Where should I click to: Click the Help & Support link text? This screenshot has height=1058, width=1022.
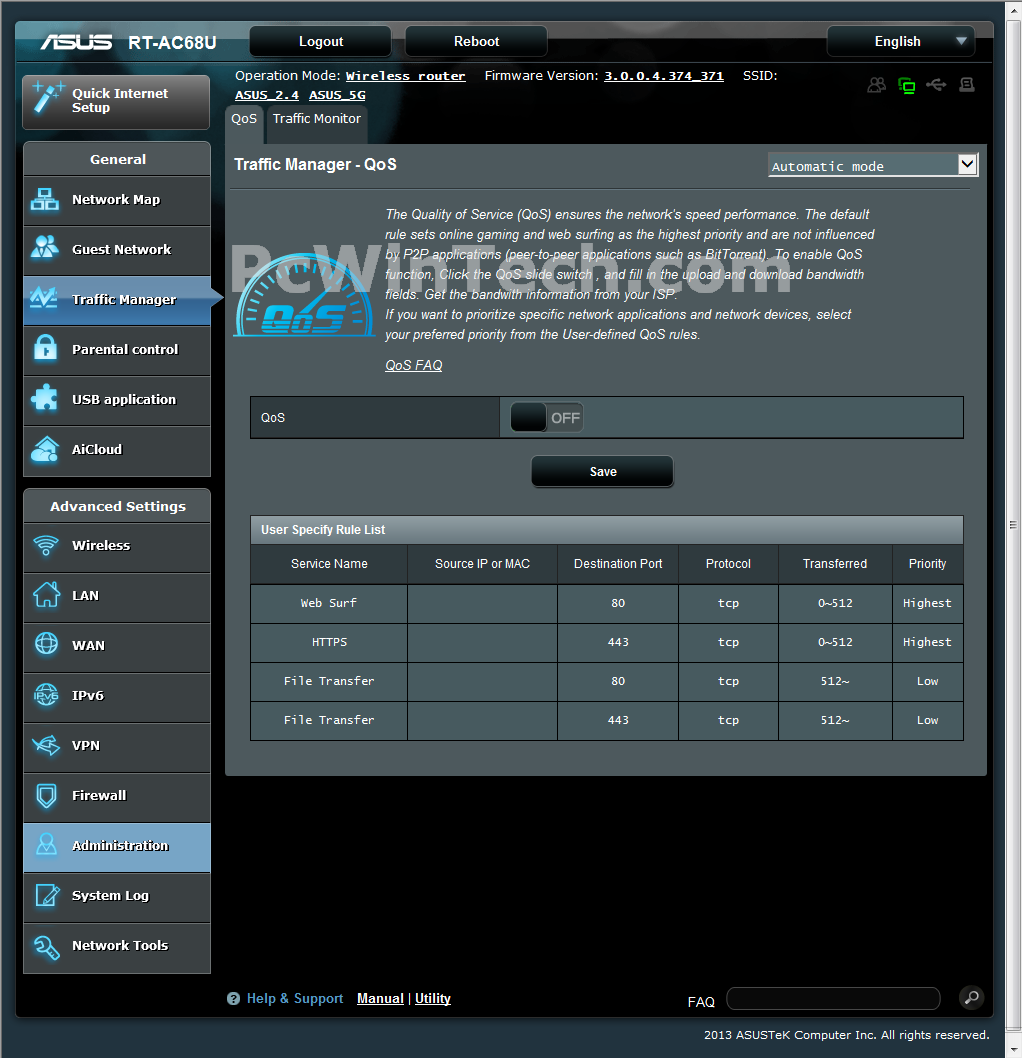click(295, 999)
